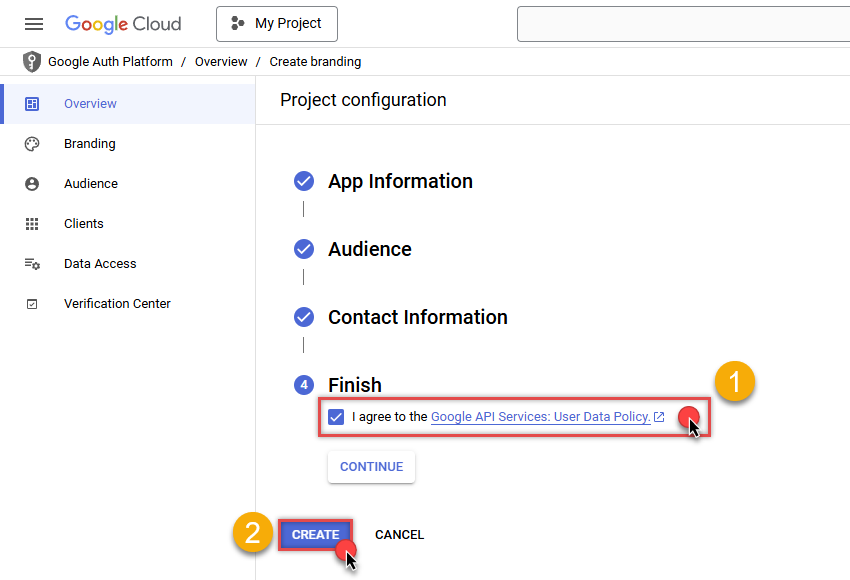The height and width of the screenshot is (580, 850).
Task: Go to Overview breadcrumb link
Action: coord(221,62)
